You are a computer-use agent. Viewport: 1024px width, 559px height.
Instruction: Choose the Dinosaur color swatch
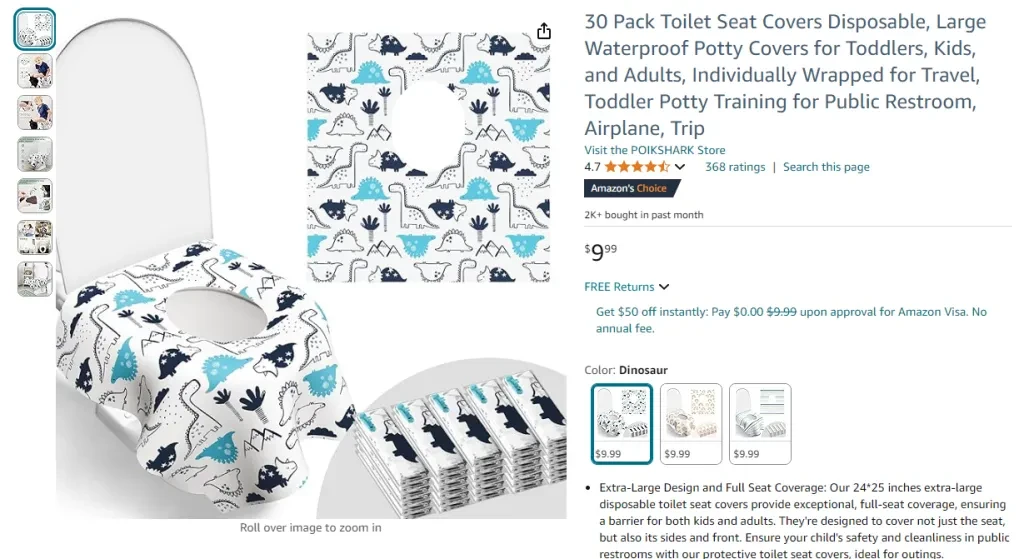(x=622, y=424)
